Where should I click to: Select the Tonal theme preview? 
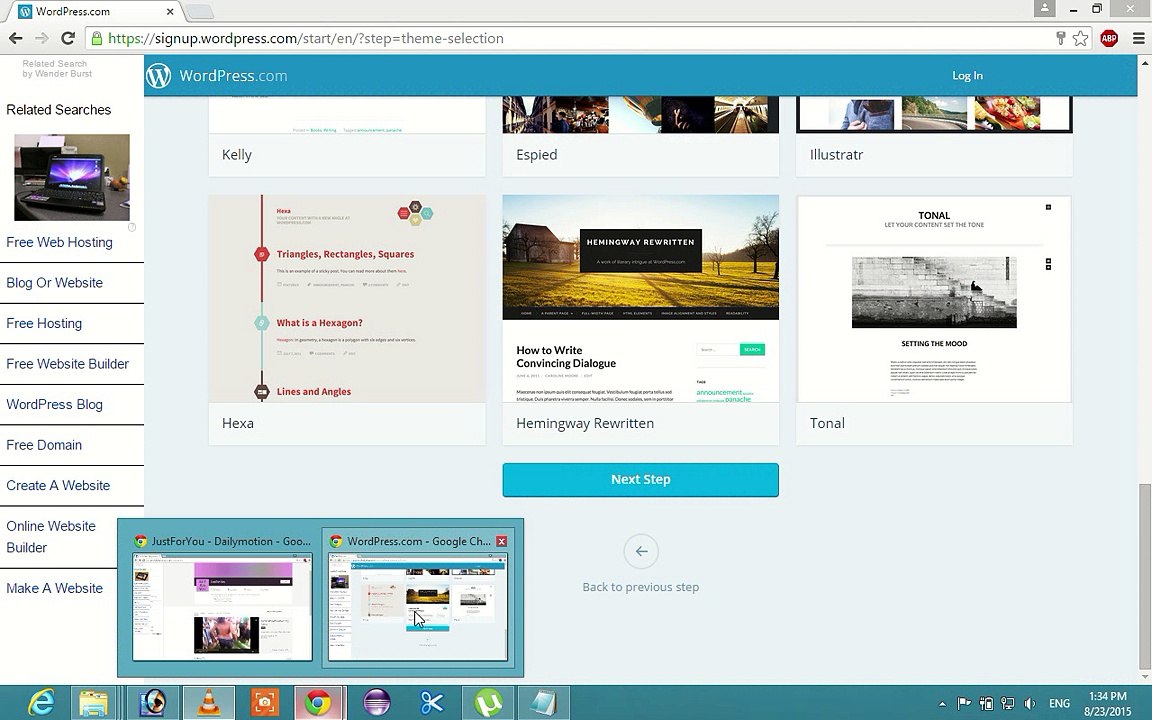tap(934, 298)
